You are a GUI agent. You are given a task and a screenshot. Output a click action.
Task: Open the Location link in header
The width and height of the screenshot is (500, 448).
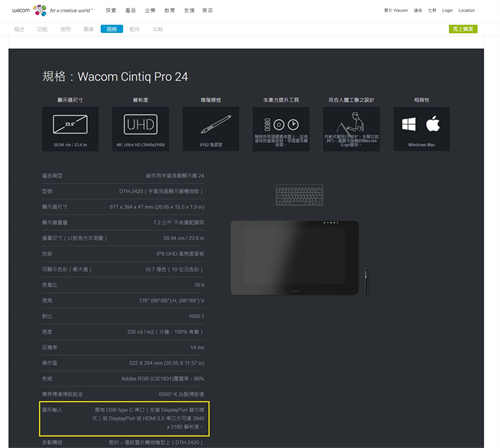[466, 10]
